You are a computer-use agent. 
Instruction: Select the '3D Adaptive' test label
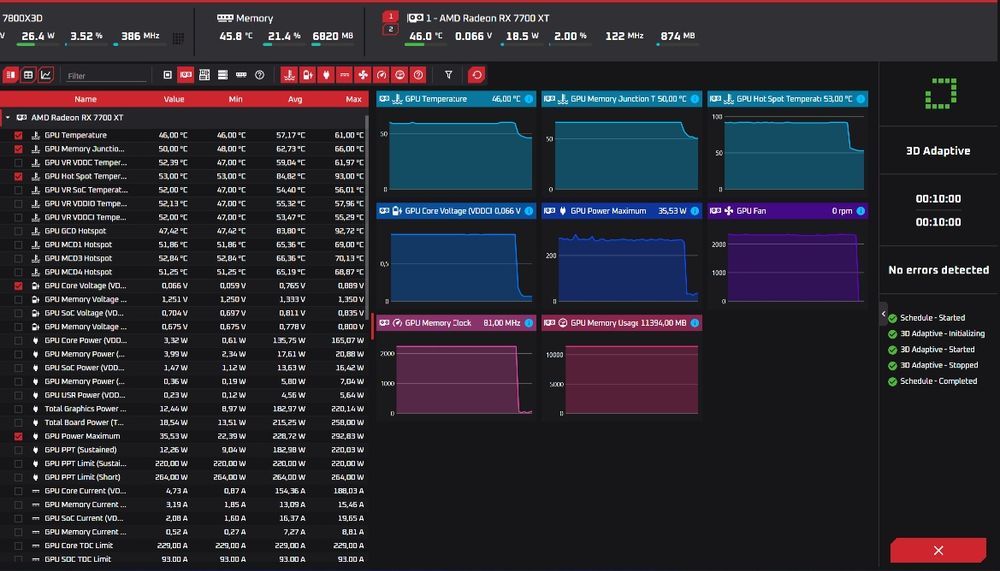coord(938,151)
